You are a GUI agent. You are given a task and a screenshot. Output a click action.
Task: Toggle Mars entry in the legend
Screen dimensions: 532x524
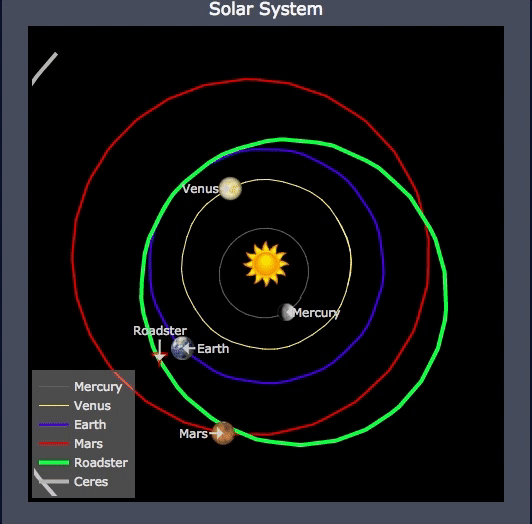[71, 444]
